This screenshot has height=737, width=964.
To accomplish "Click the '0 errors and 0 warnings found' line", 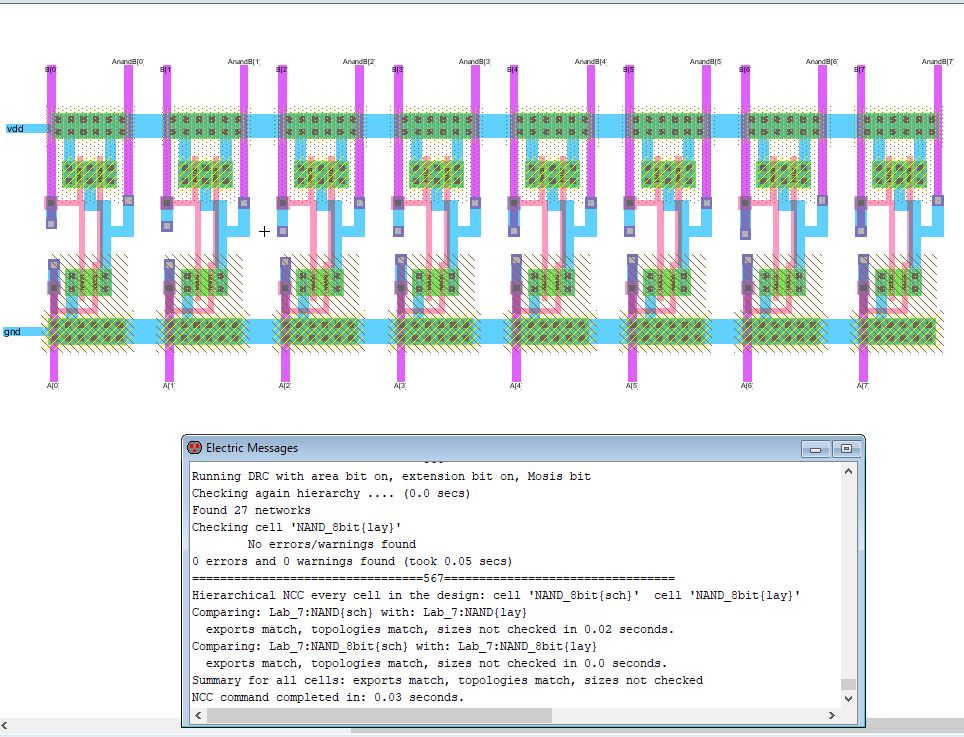I will click(x=352, y=561).
